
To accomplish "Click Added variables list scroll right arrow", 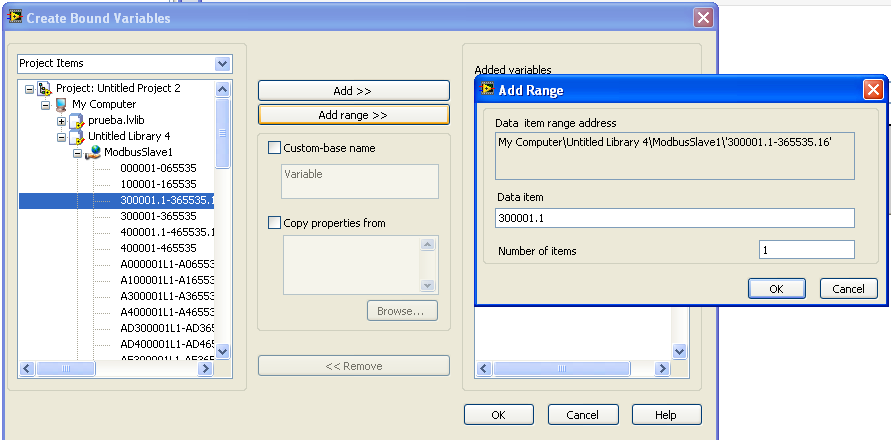I will pos(662,369).
